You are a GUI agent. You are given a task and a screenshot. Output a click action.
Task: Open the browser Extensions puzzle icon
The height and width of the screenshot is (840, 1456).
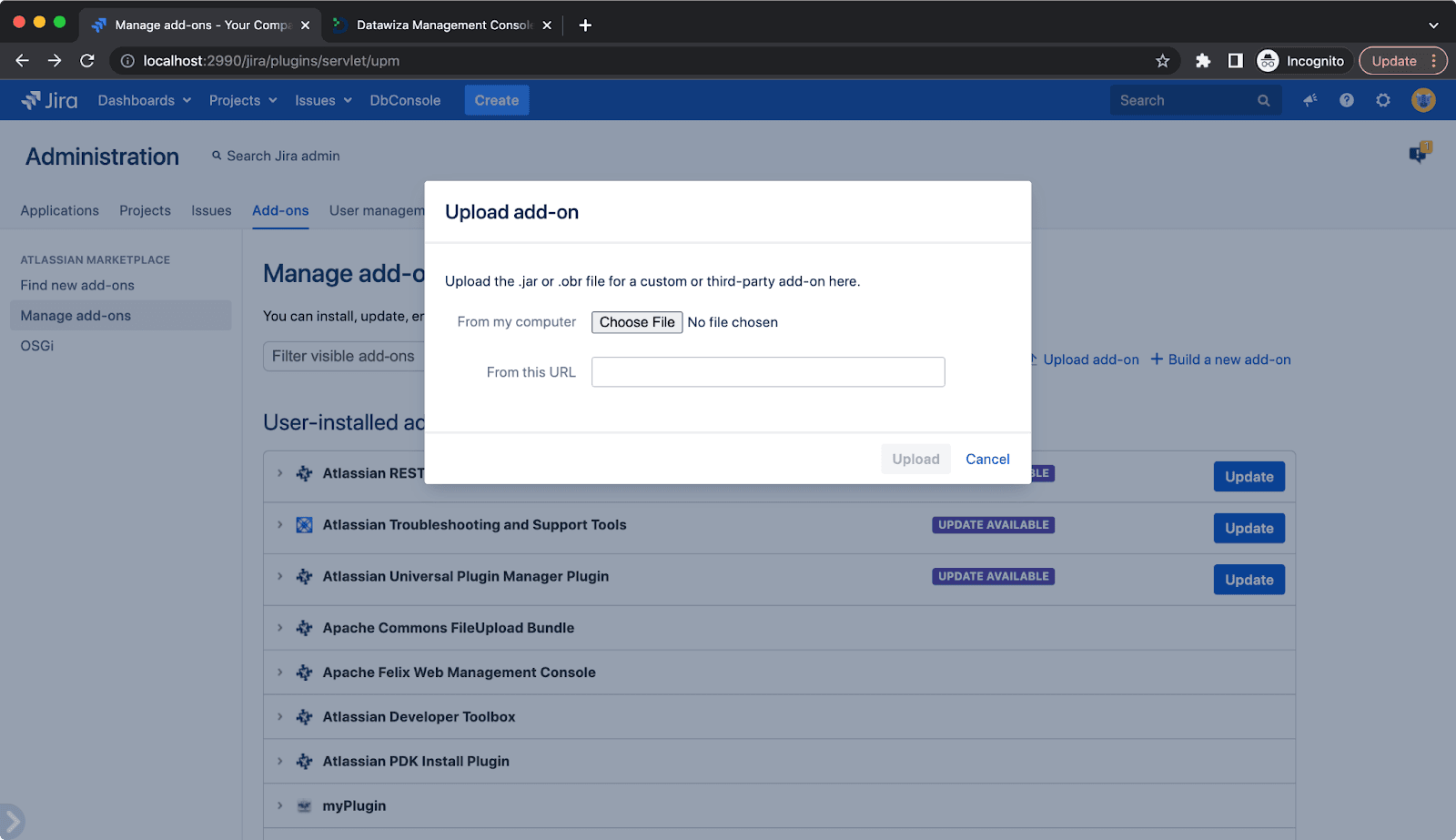coord(1203,61)
